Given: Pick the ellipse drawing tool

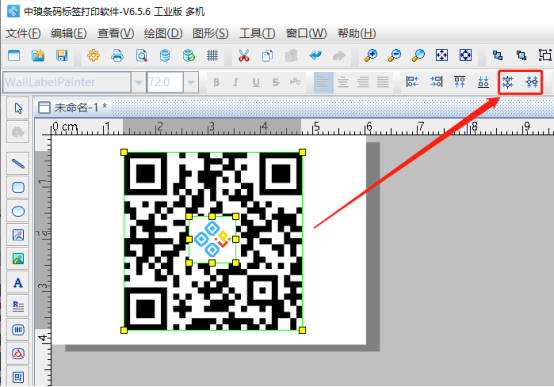Looking at the screenshot, I should coord(18,211).
